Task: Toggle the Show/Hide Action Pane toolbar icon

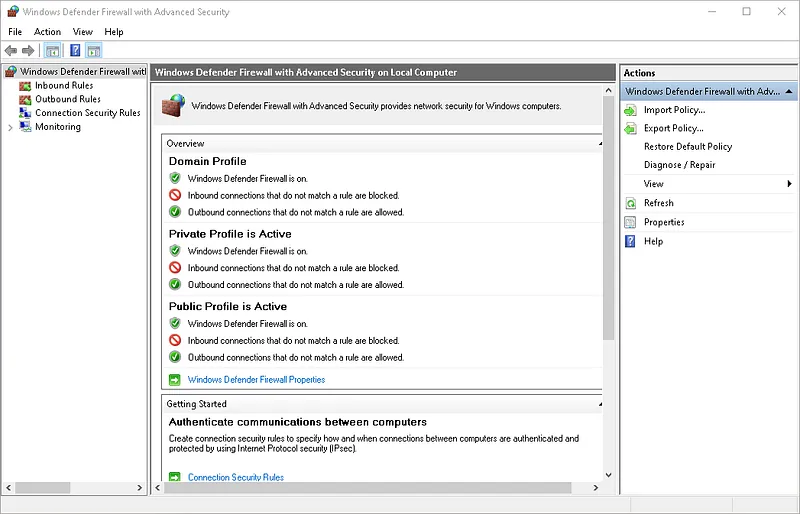Action: click(94, 51)
